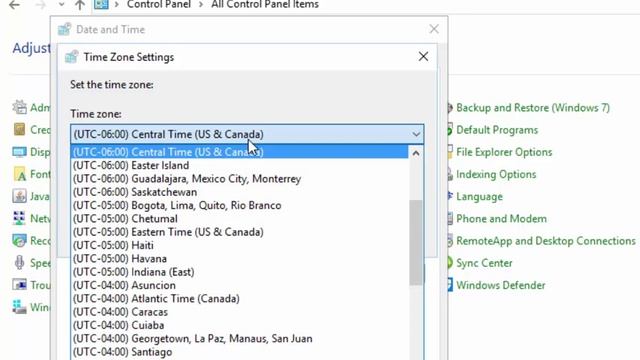Select (UTC-04:00) Asuncion
640x360 pixels.
click(240, 285)
